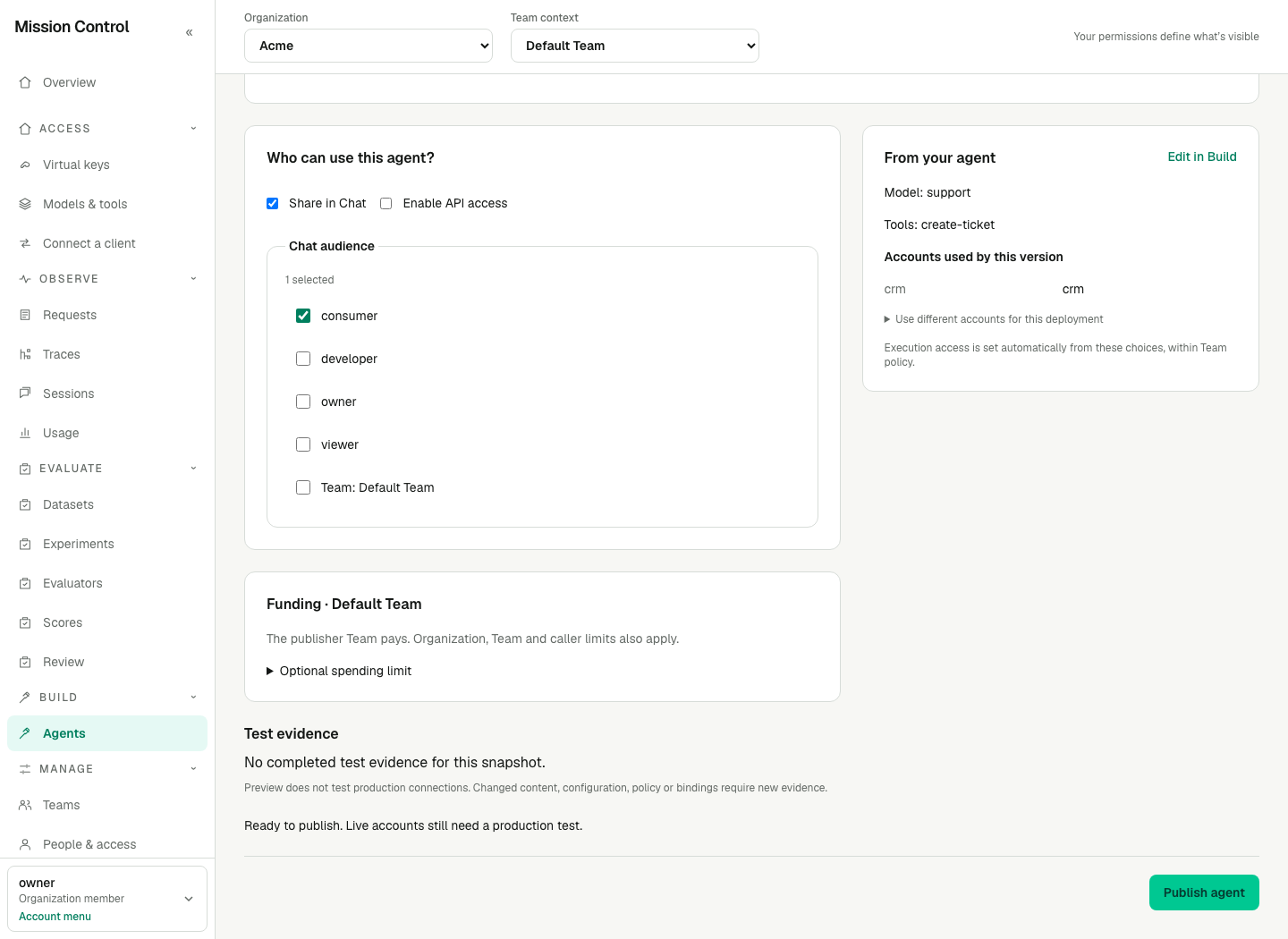The width and height of the screenshot is (1288, 939).
Task: Uncheck the consumer audience checkbox
Action: 303,316
